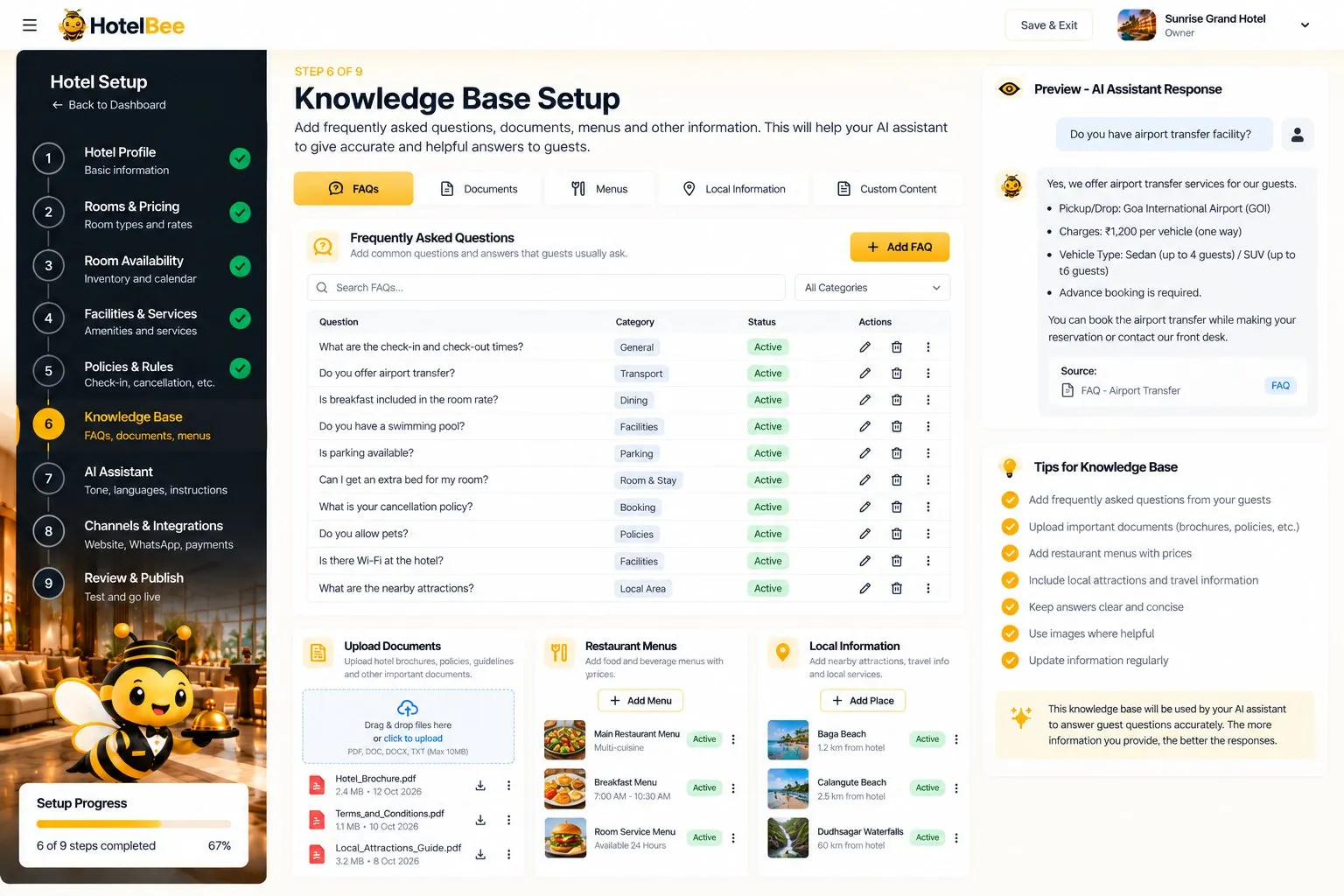Select the FAQs tab
1344x896 pixels.
tap(353, 189)
